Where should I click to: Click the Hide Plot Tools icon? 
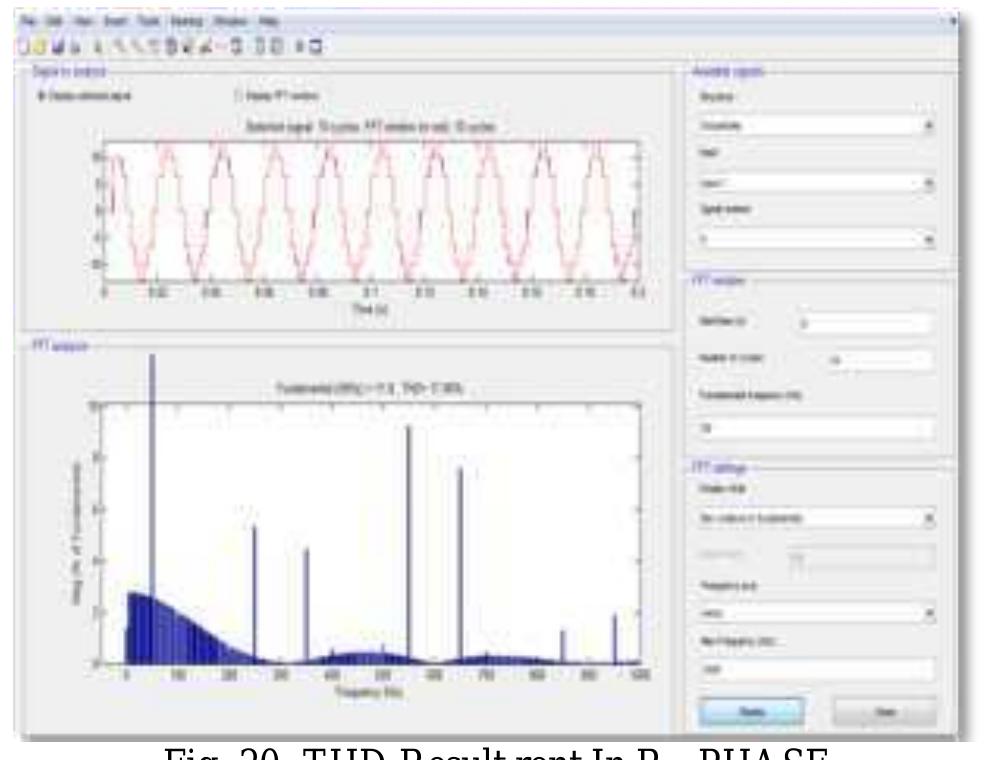[300, 47]
